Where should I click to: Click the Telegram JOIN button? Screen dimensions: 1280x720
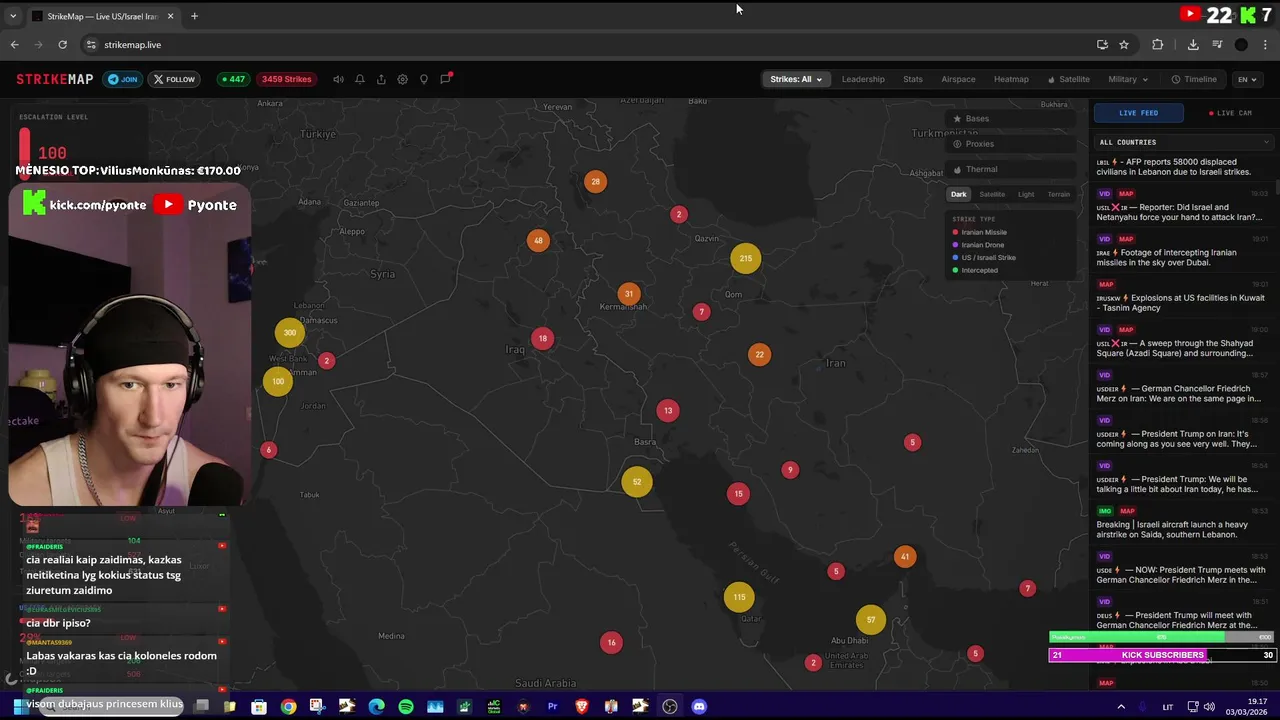123,79
